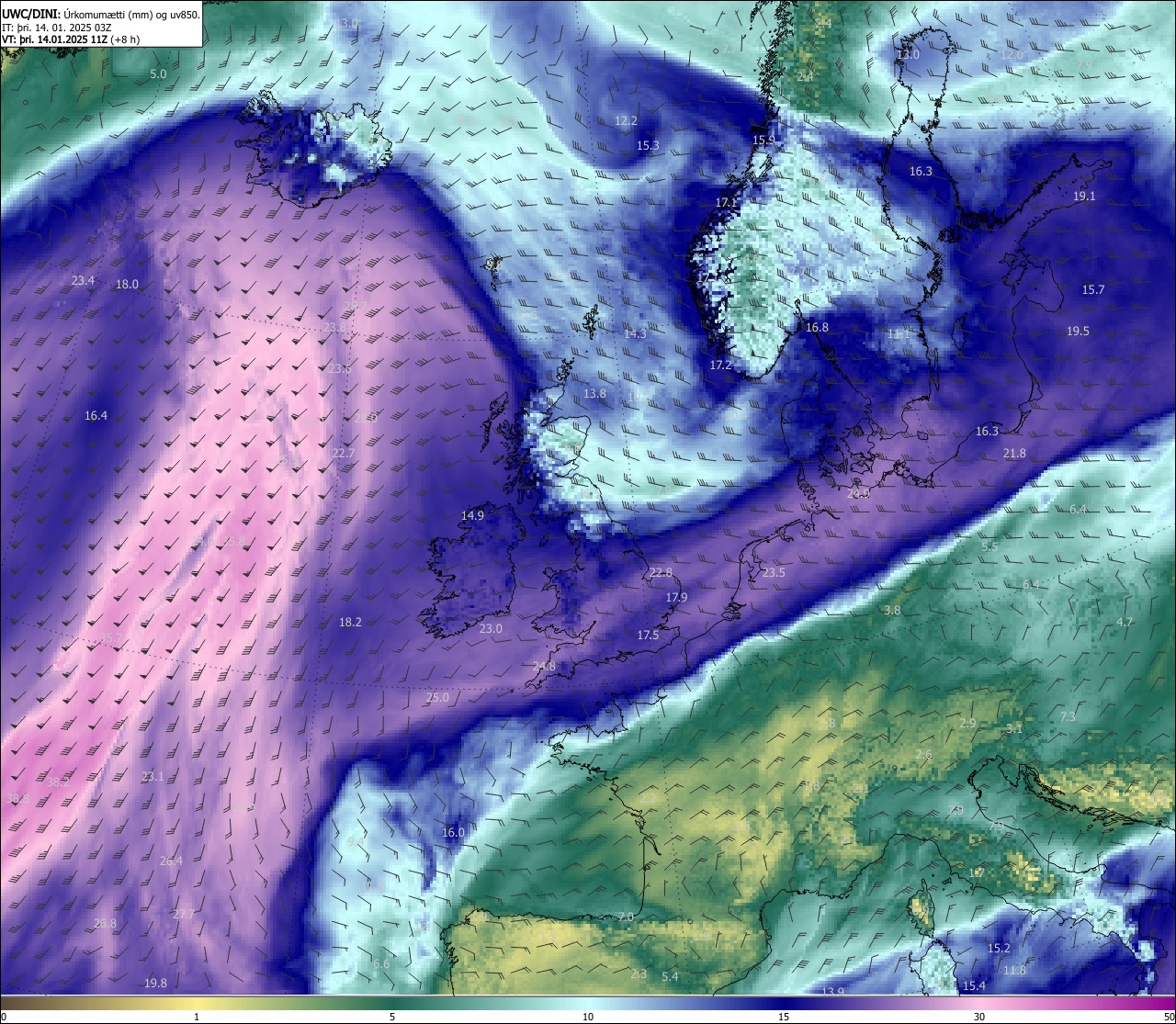Click the 27.7 value label
Viewport: 1176px width, 1024px height.
(184, 914)
